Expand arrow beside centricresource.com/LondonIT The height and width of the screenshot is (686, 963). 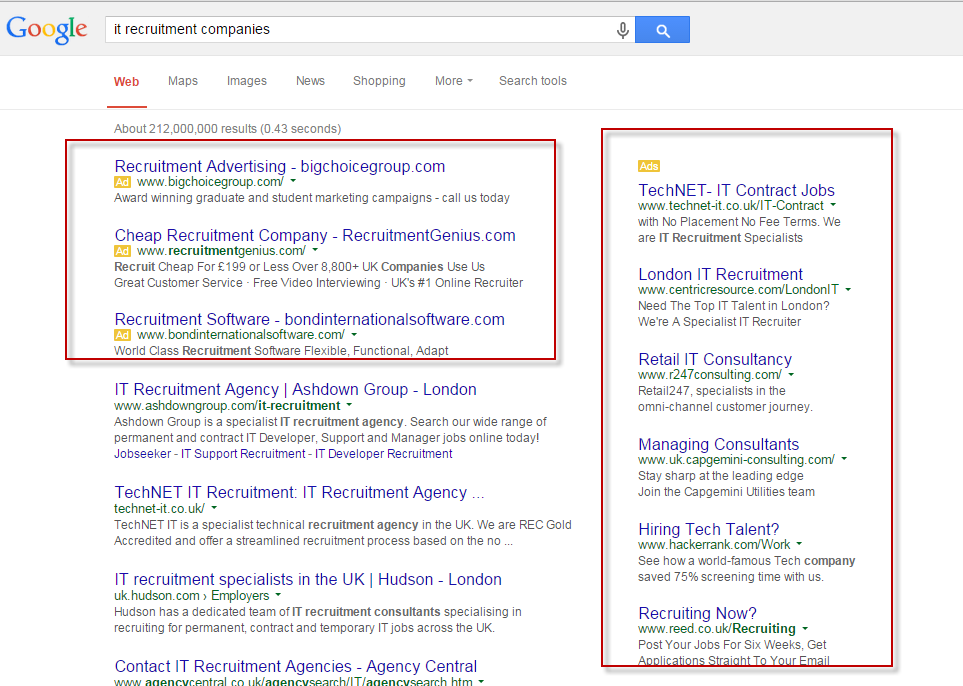[848, 289]
